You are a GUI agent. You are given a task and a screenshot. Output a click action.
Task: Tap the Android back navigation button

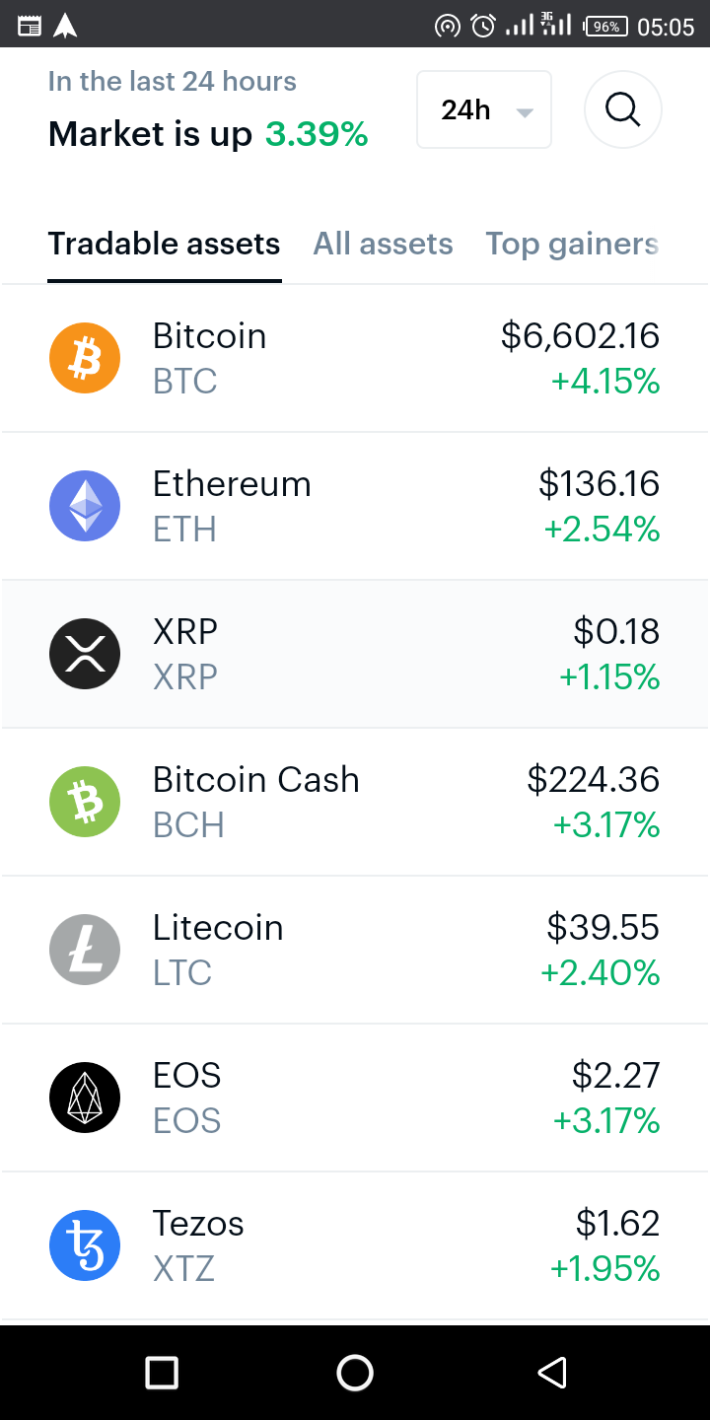552,1372
